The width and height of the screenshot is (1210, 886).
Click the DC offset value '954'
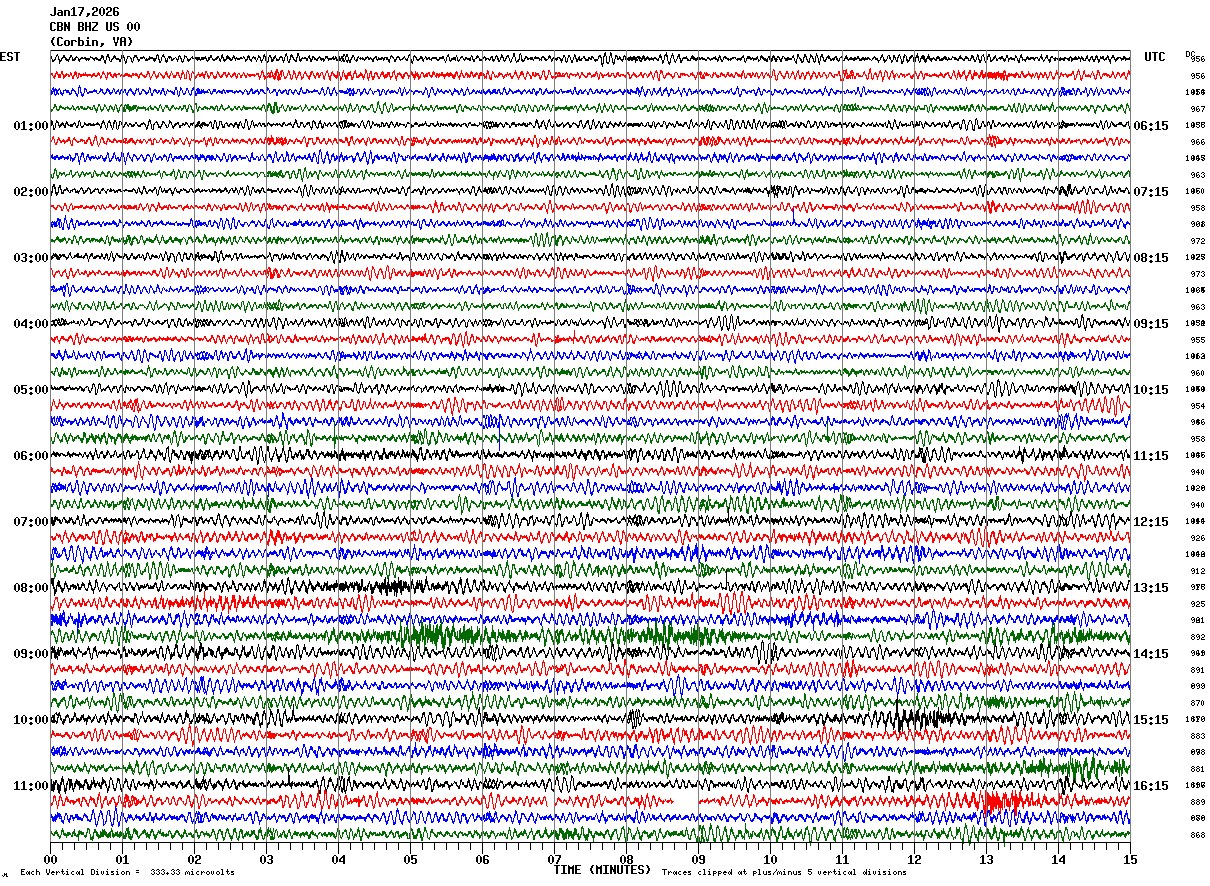click(1197, 406)
